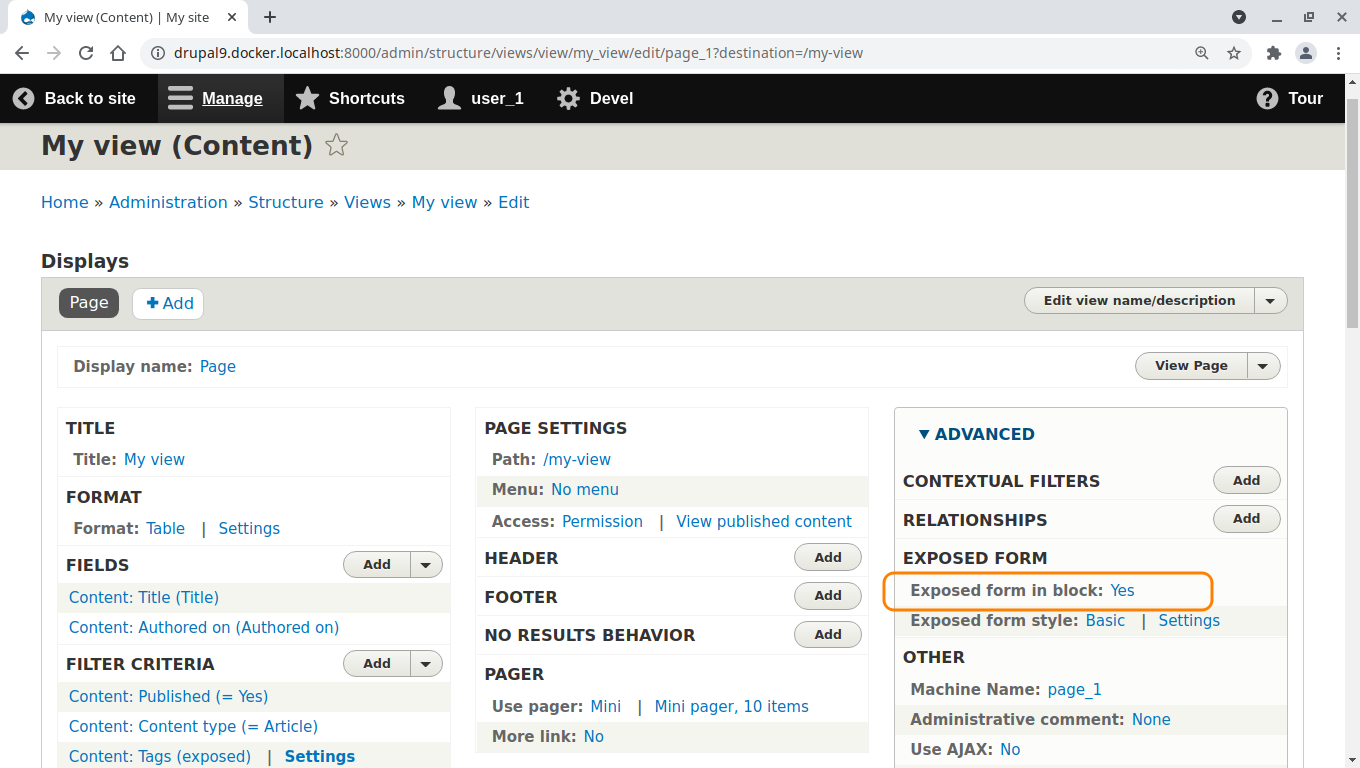This screenshot has height=768, width=1360.
Task: Select the Page display tab
Action: pyautogui.click(x=88, y=302)
